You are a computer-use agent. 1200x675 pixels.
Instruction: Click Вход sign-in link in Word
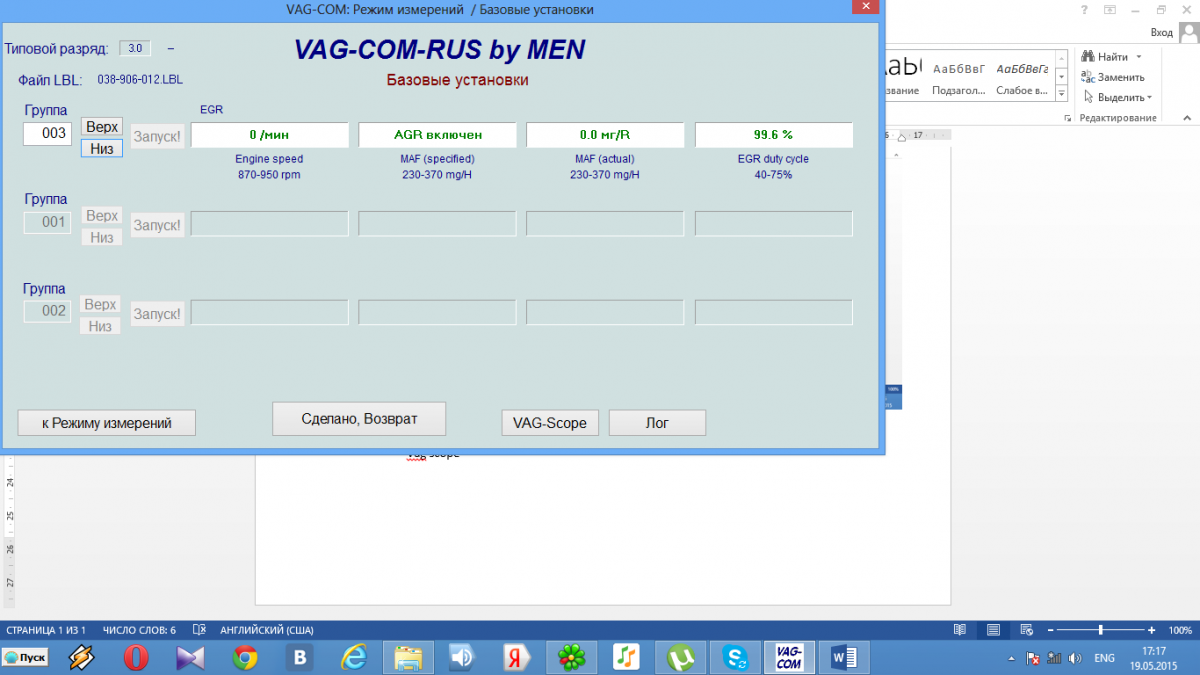pos(1162,32)
